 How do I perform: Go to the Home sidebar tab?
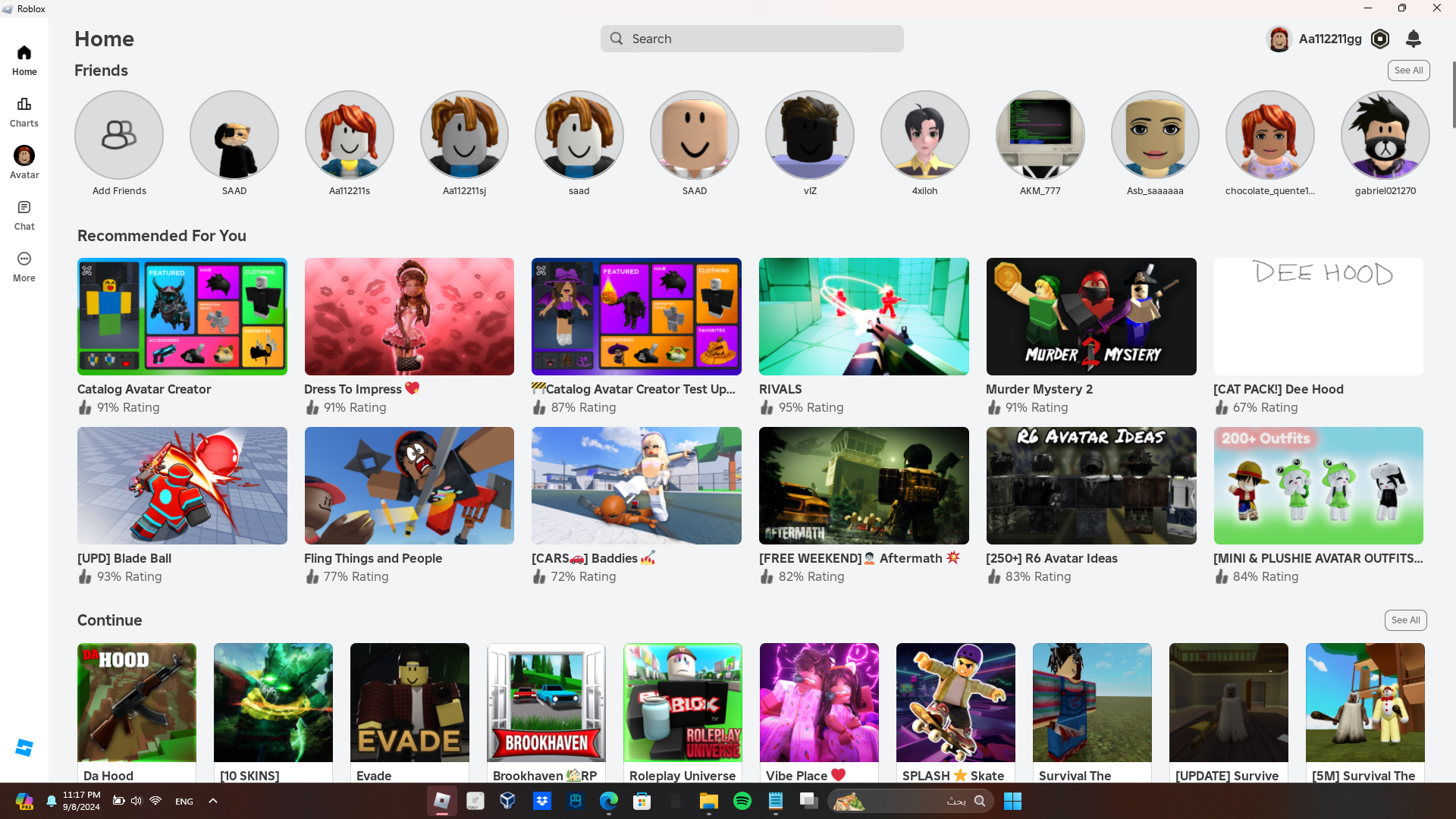click(24, 60)
